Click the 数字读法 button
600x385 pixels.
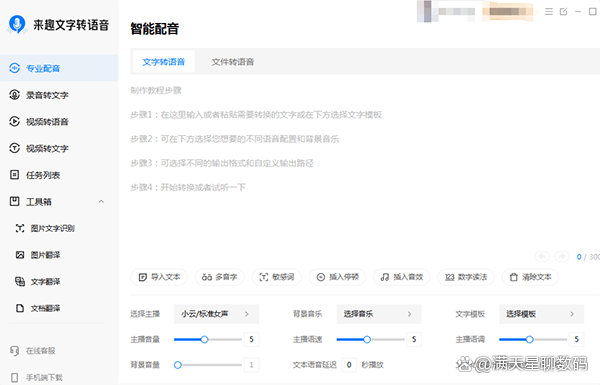coord(466,277)
